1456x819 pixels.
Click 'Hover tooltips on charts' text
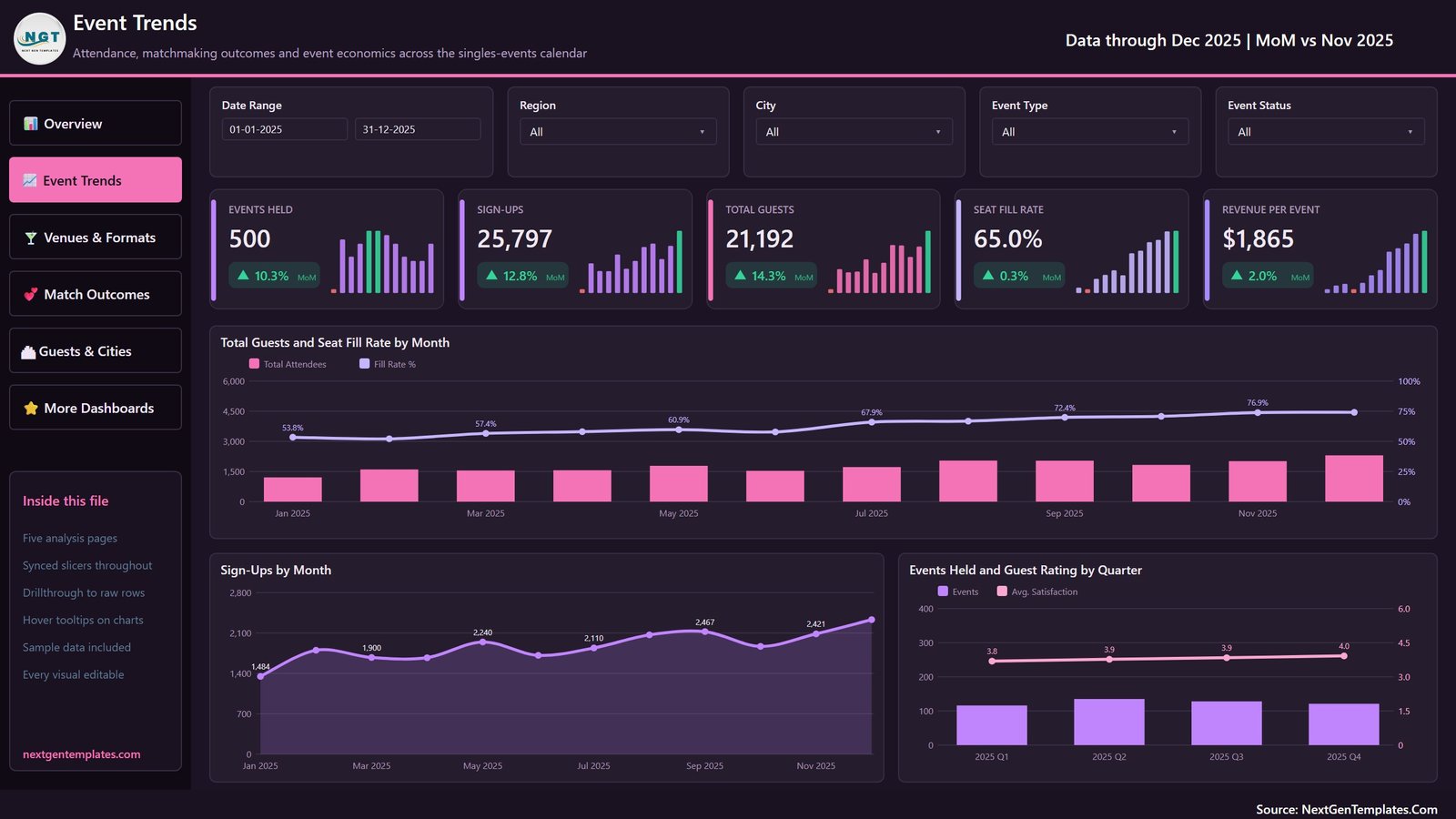[83, 620]
